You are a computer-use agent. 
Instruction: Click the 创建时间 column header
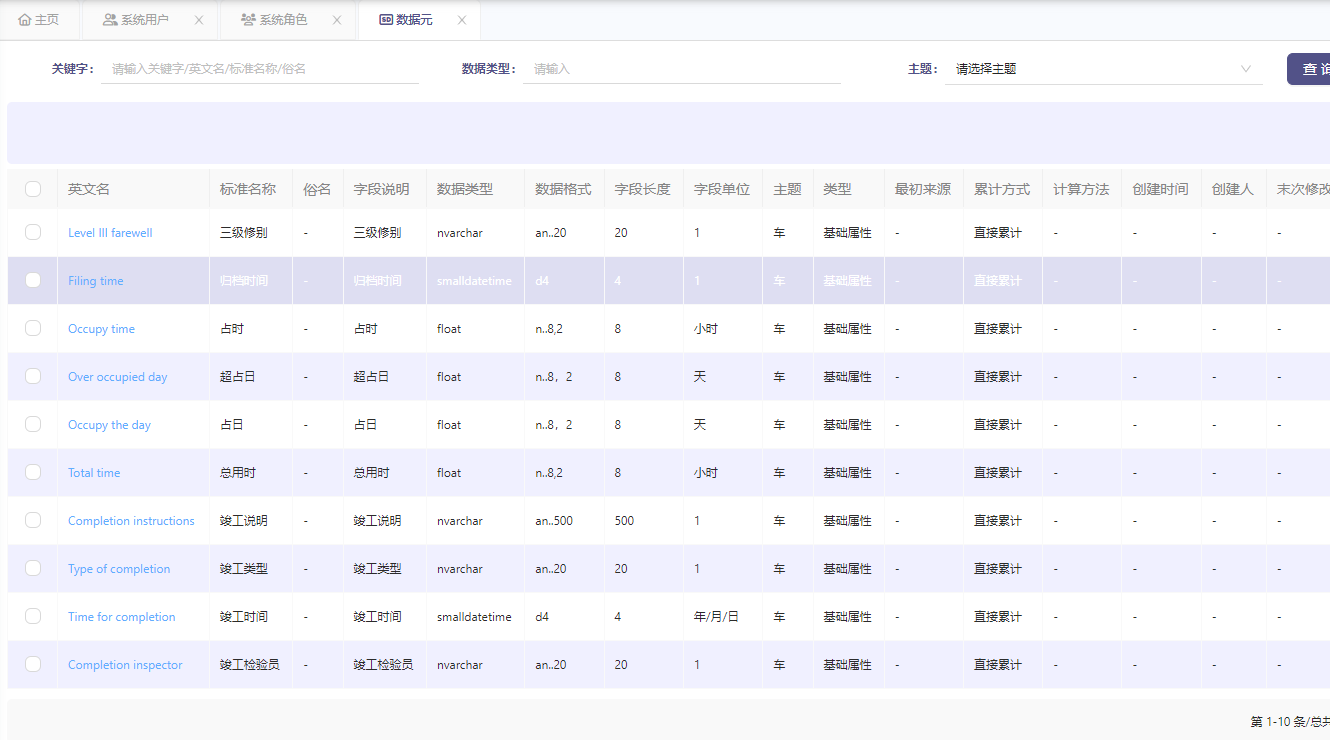[x=1161, y=189]
